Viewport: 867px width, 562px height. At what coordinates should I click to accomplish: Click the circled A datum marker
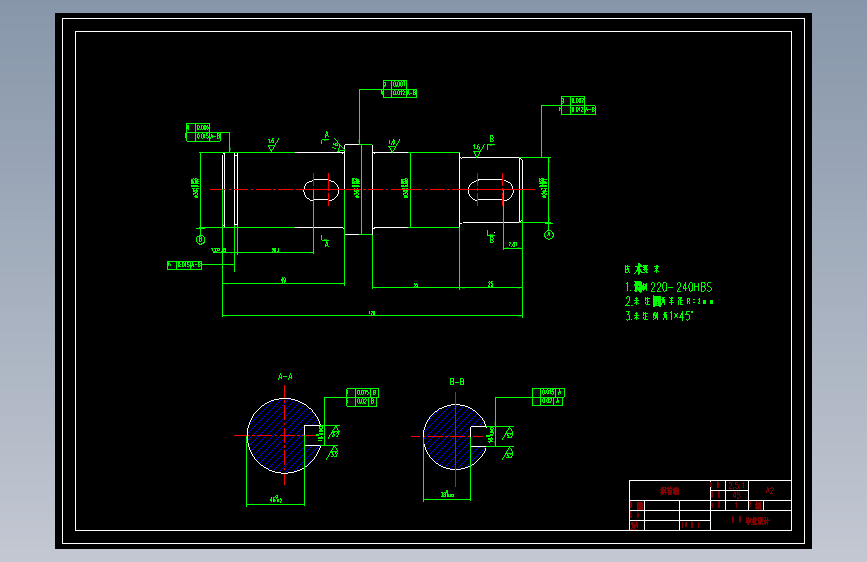(549, 235)
